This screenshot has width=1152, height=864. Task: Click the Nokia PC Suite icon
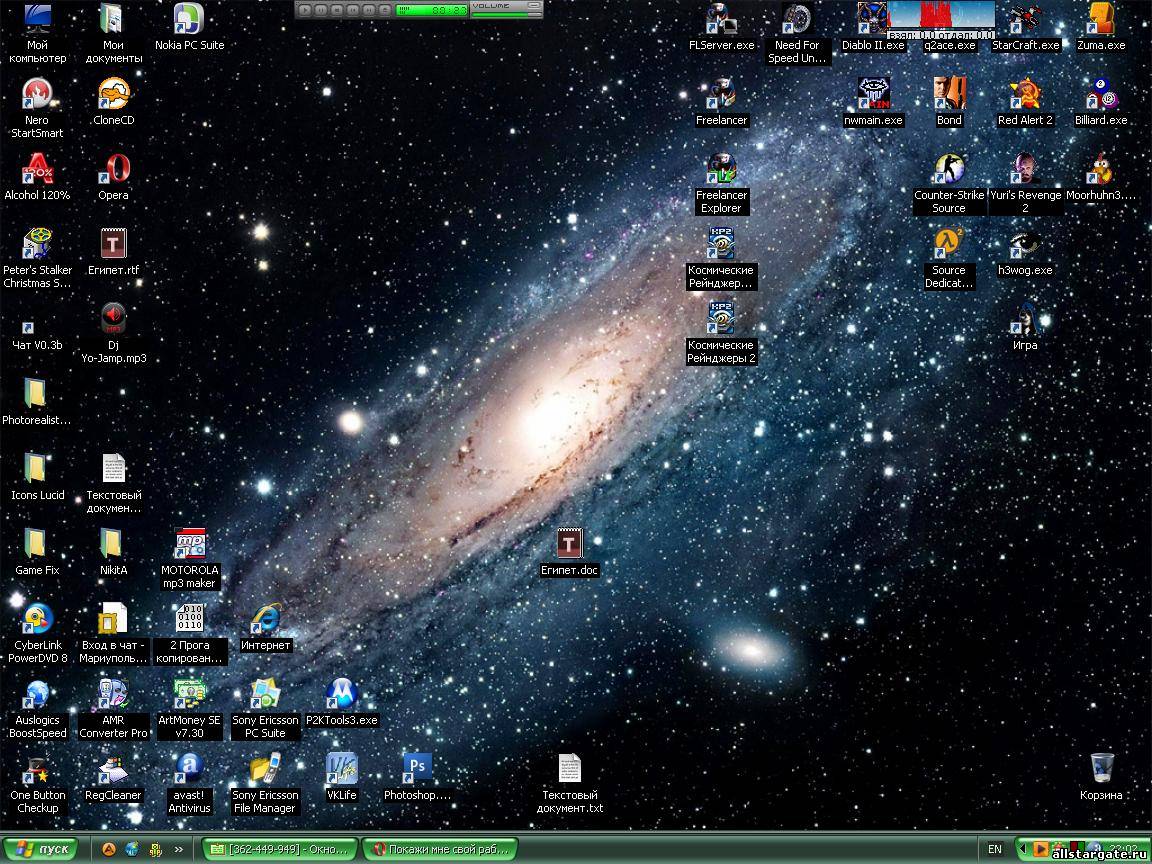click(189, 19)
